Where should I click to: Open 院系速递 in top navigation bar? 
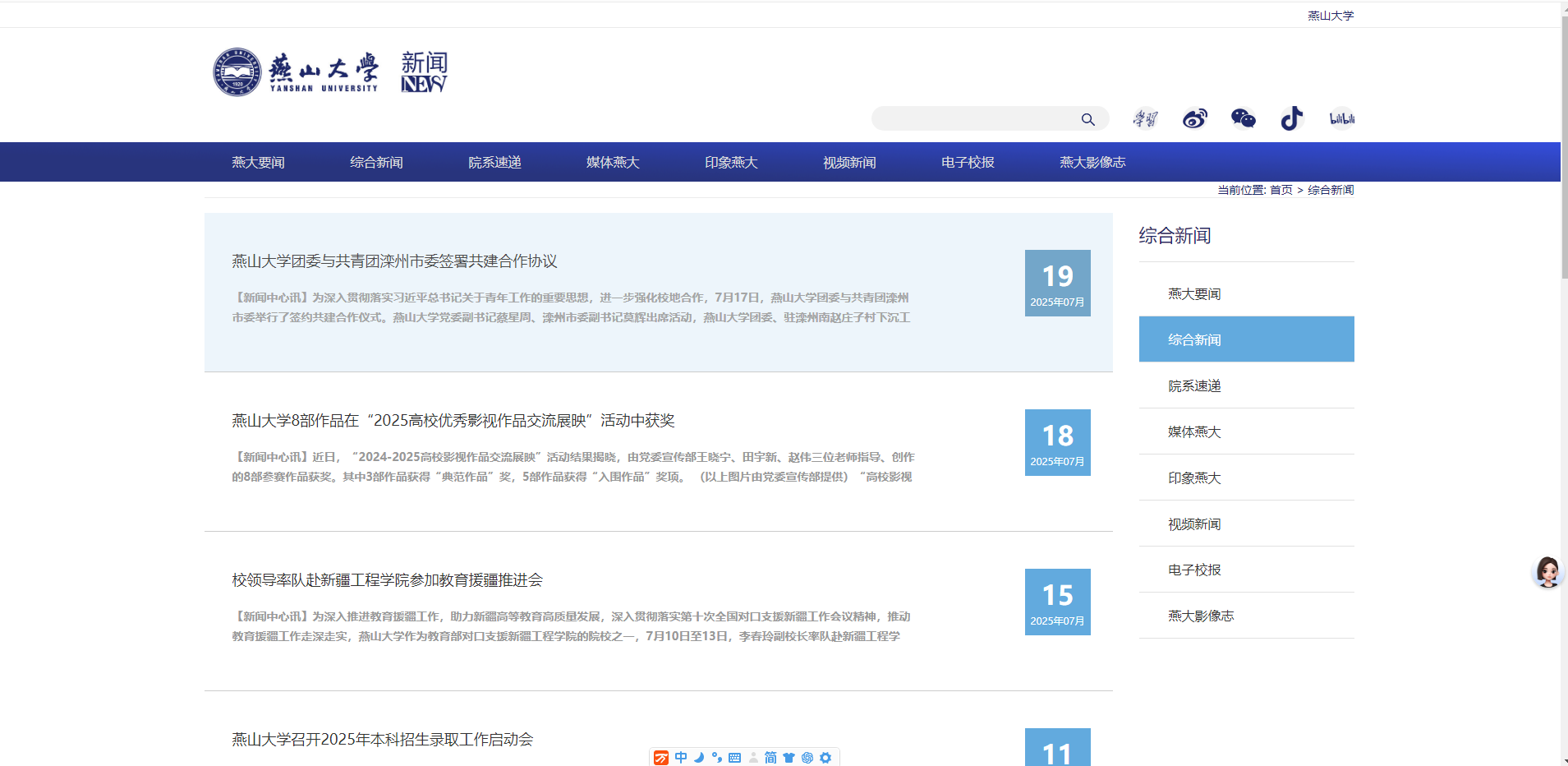494,163
